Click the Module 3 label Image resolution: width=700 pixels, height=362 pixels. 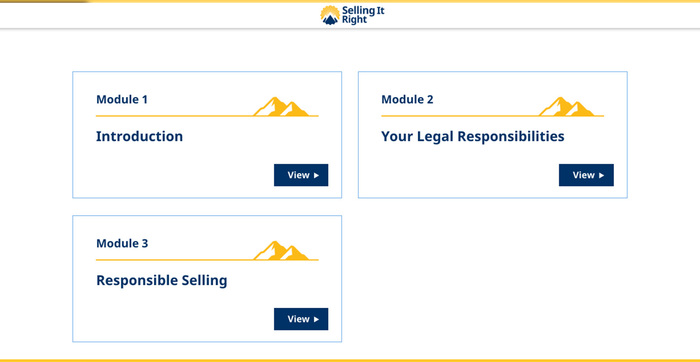[122, 243]
